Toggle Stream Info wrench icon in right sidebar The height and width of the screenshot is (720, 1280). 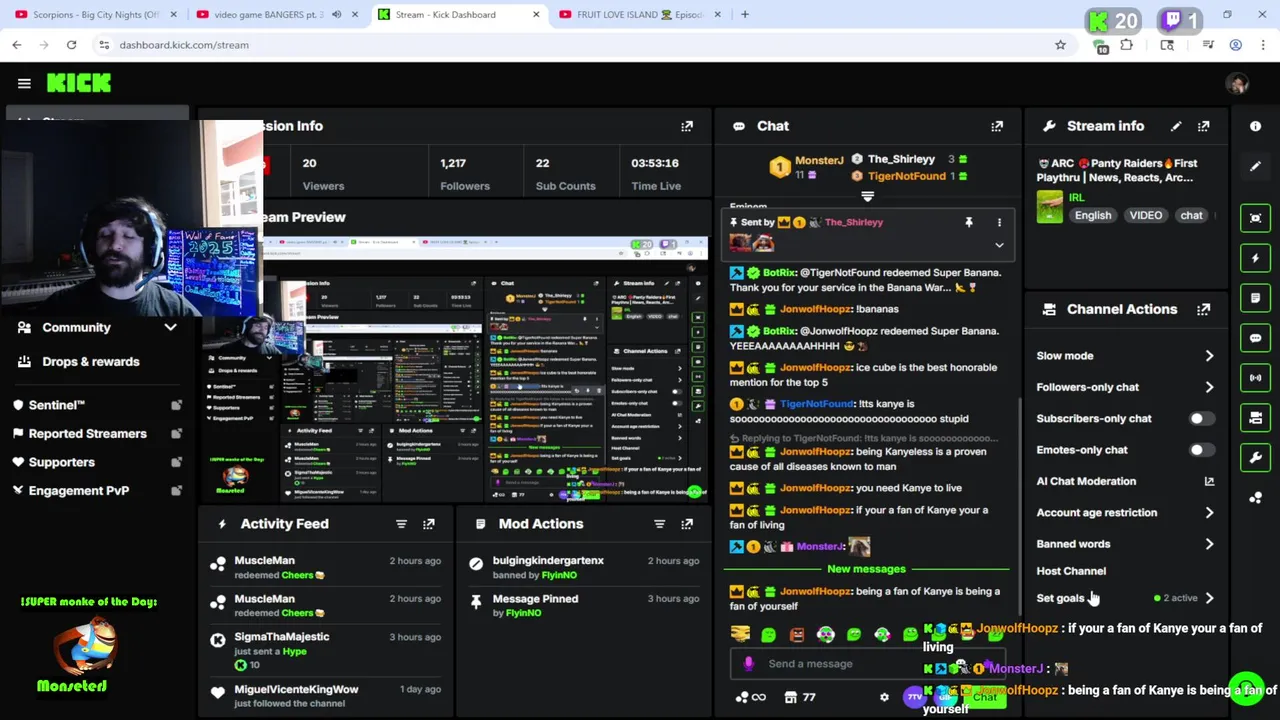(x=1255, y=458)
